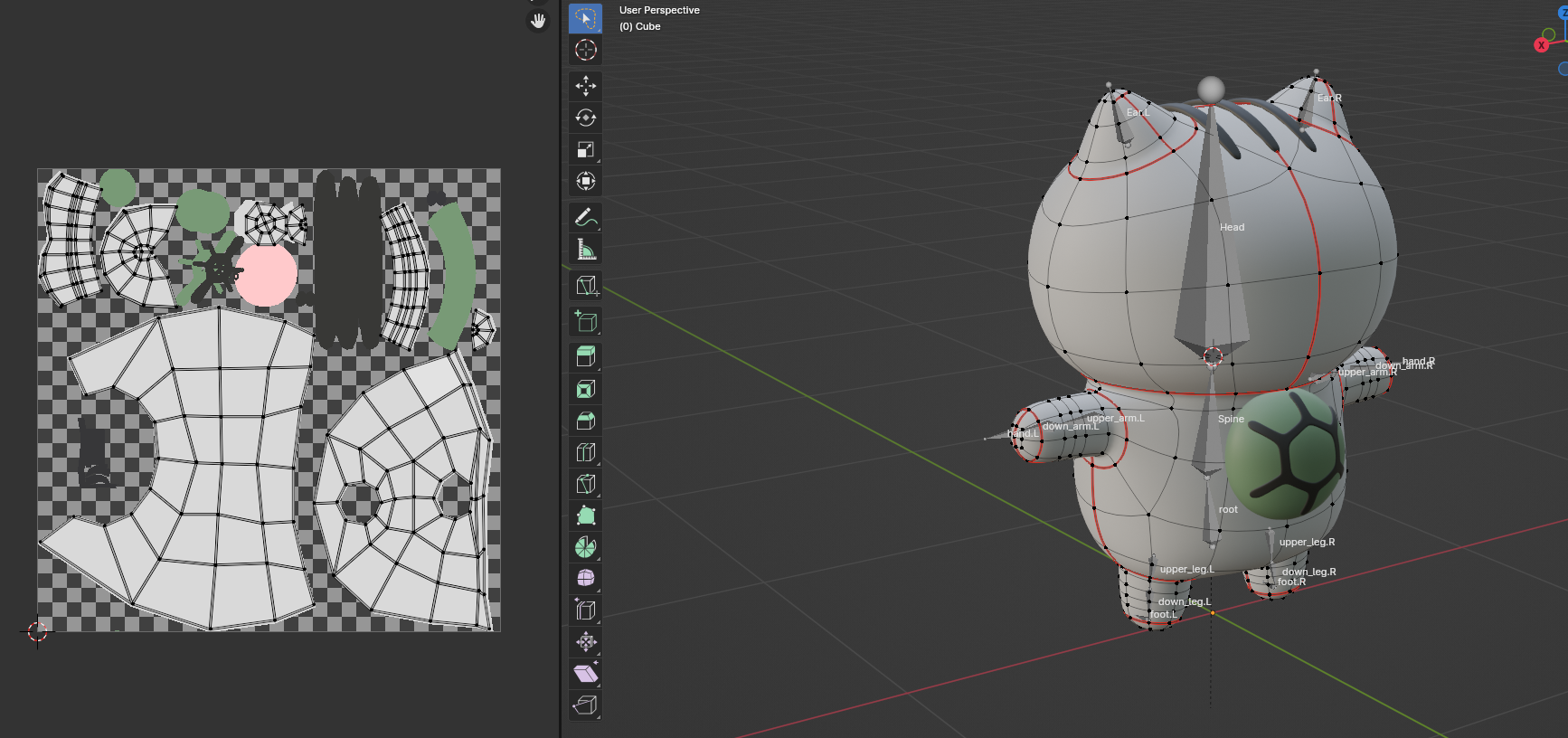The image size is (1568, 738).
Task: Click the User Perspective view label
Action: click(x=659, y=10)
